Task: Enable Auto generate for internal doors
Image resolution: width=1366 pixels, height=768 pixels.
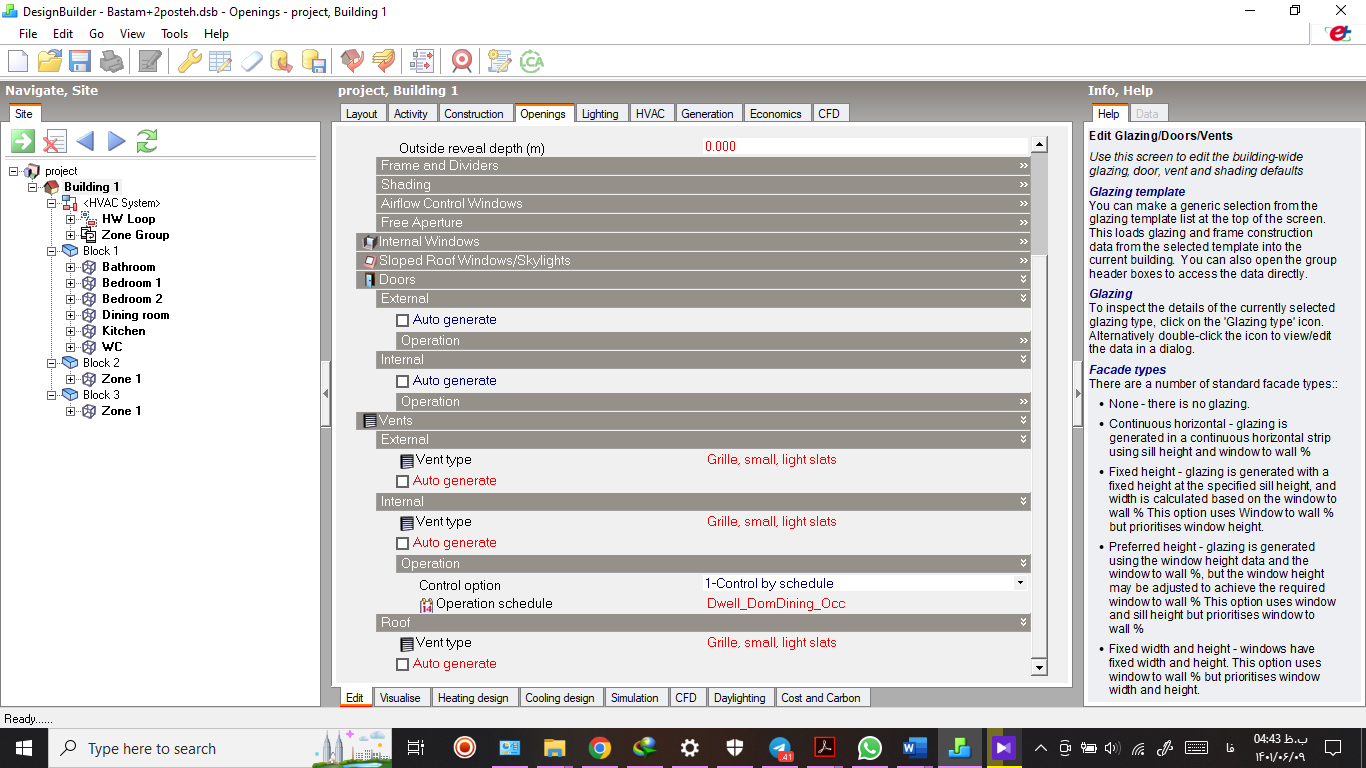Action: coord(403,381)
